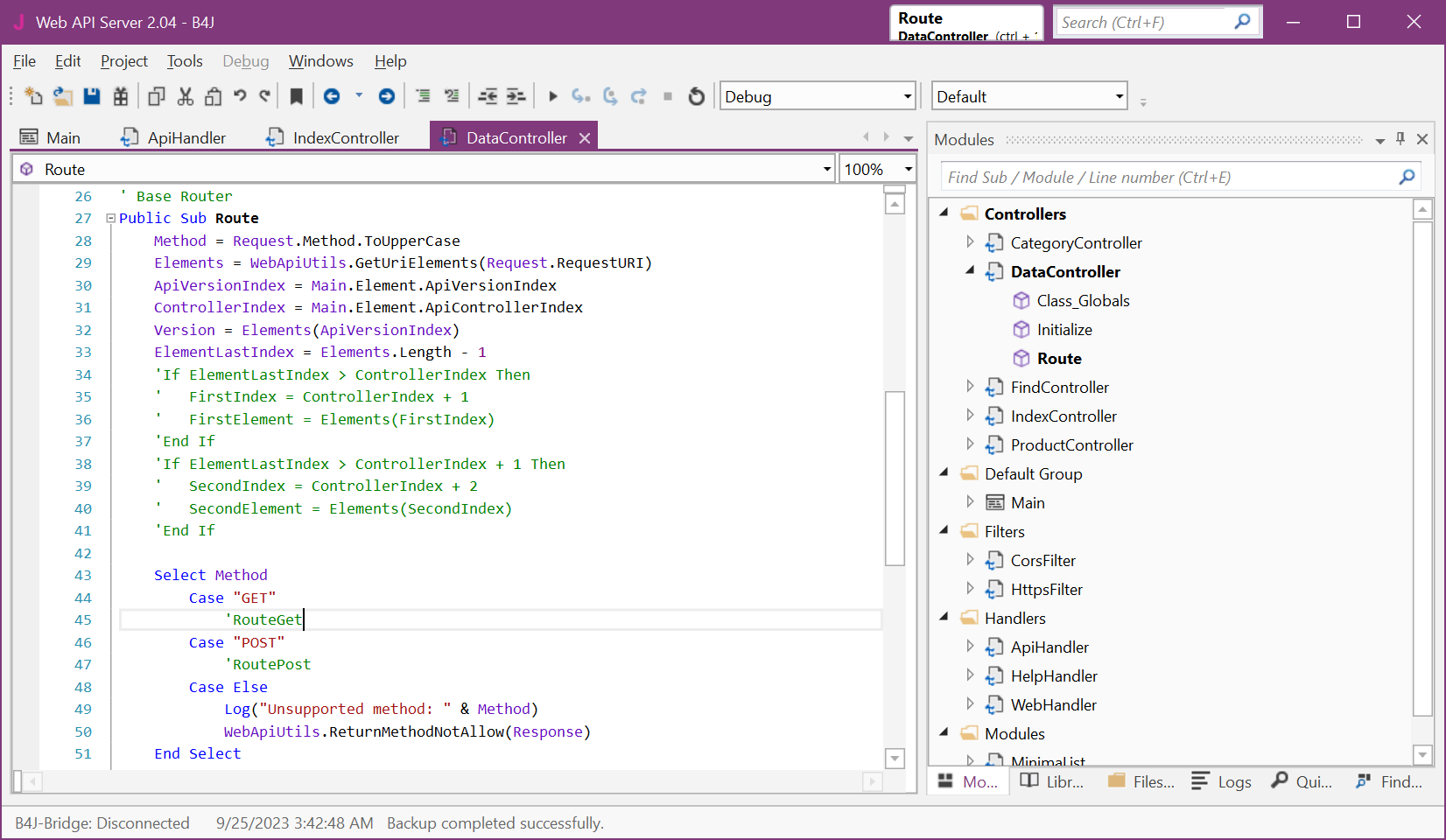Click the Cut scissors icon
Screen dimensions: 1446x840
tap(185, 96)
